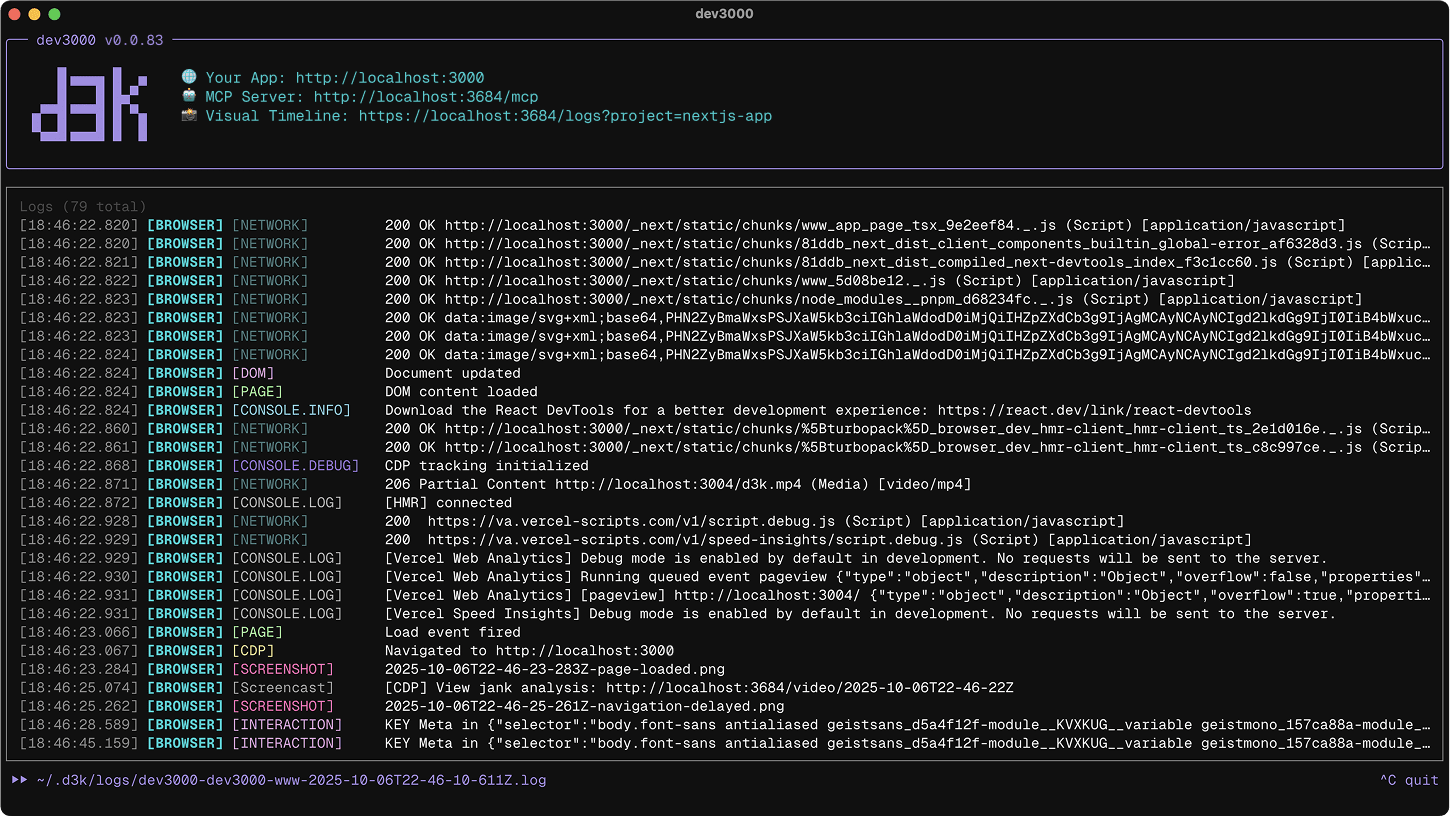Image resolution: width=1450 pixels, height=817 pixels.
Task: Click the ^C quit control
Action: [x=1410, y=780]
